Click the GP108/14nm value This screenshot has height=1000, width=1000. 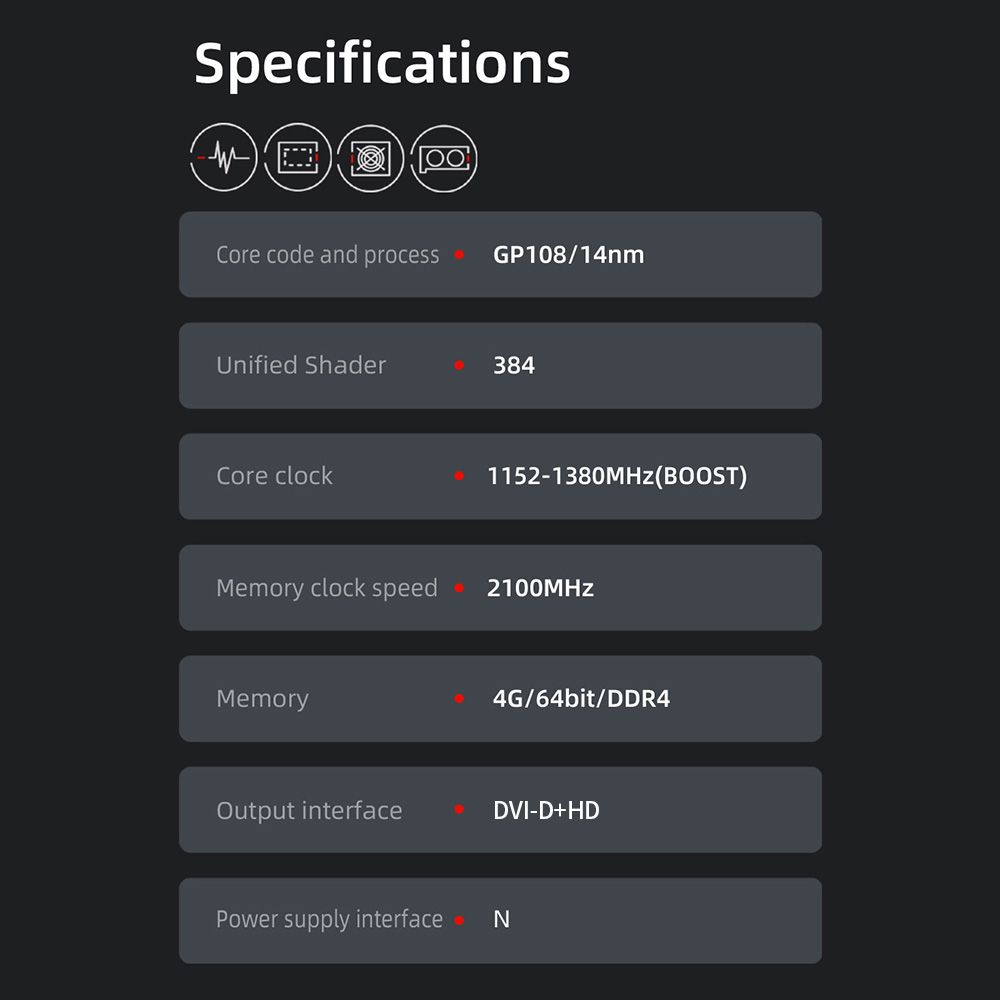(x=568, y=255)
